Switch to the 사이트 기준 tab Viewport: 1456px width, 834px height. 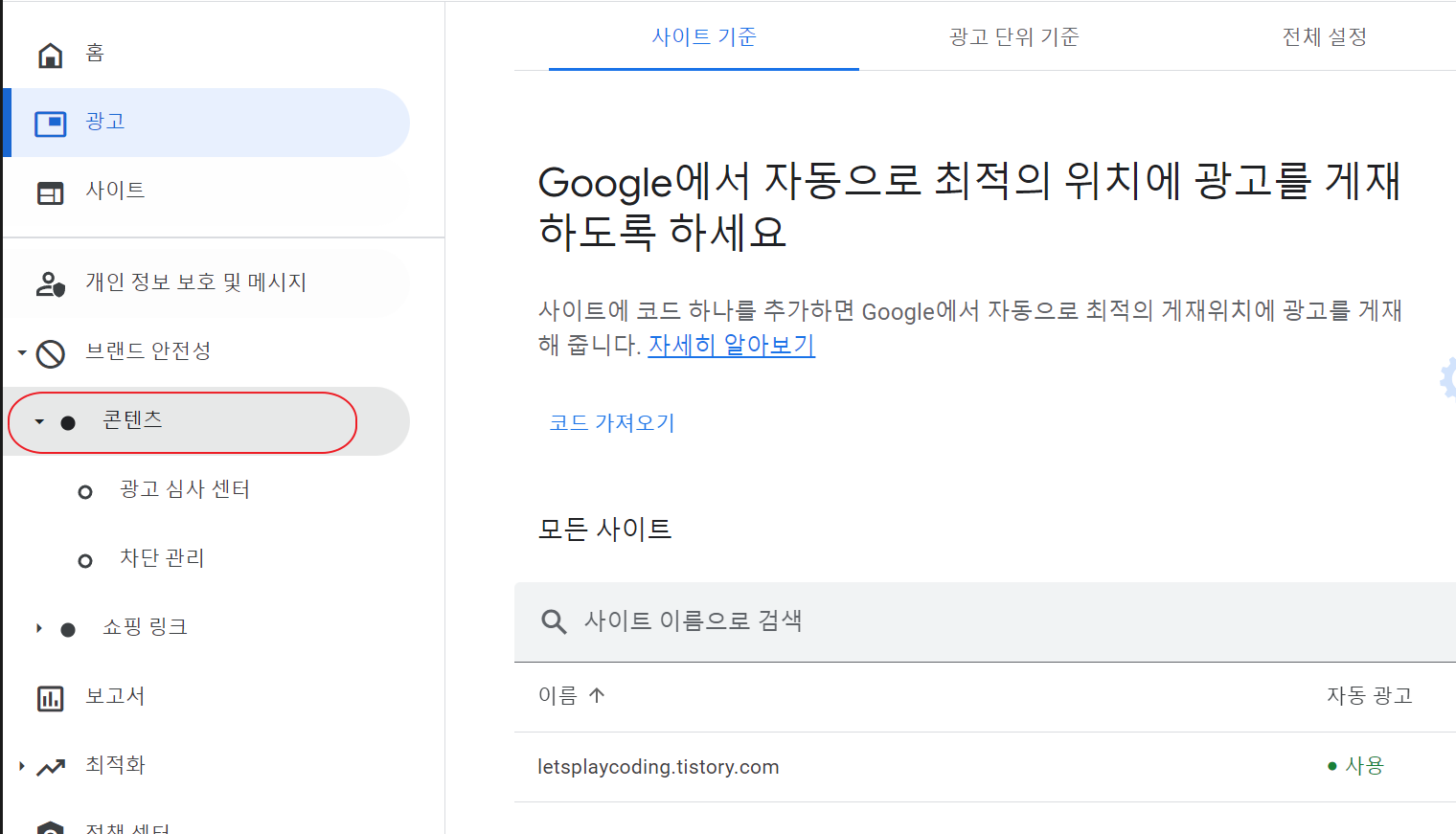(x=704, y=36)
